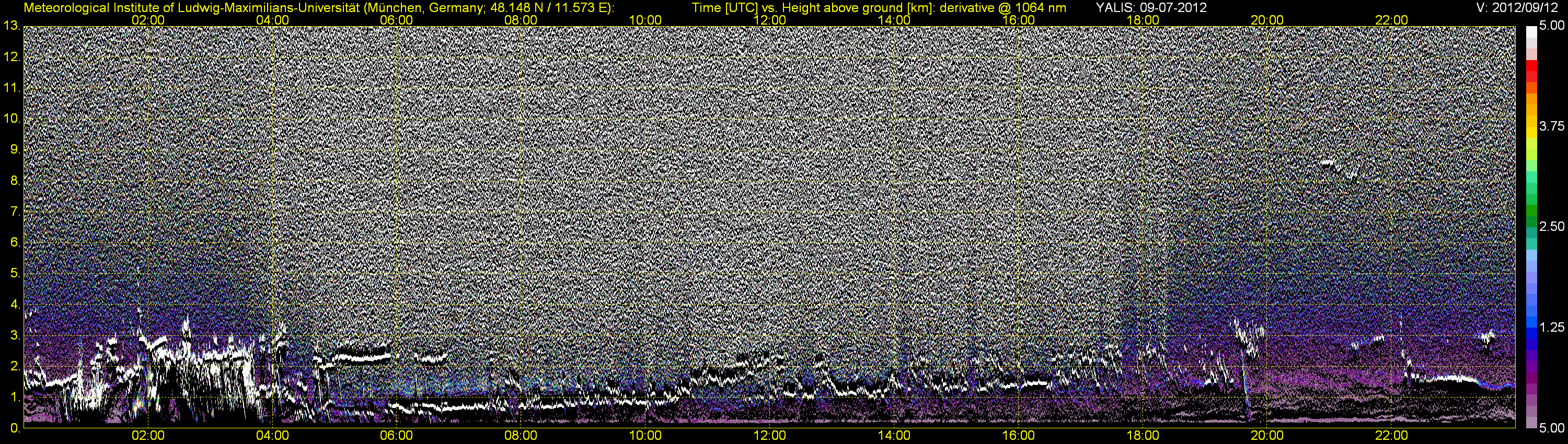1568x444 pixels.
Task: Pick the 16:00 label on the bottom time axis
Action: click(x=1018, y=436)
